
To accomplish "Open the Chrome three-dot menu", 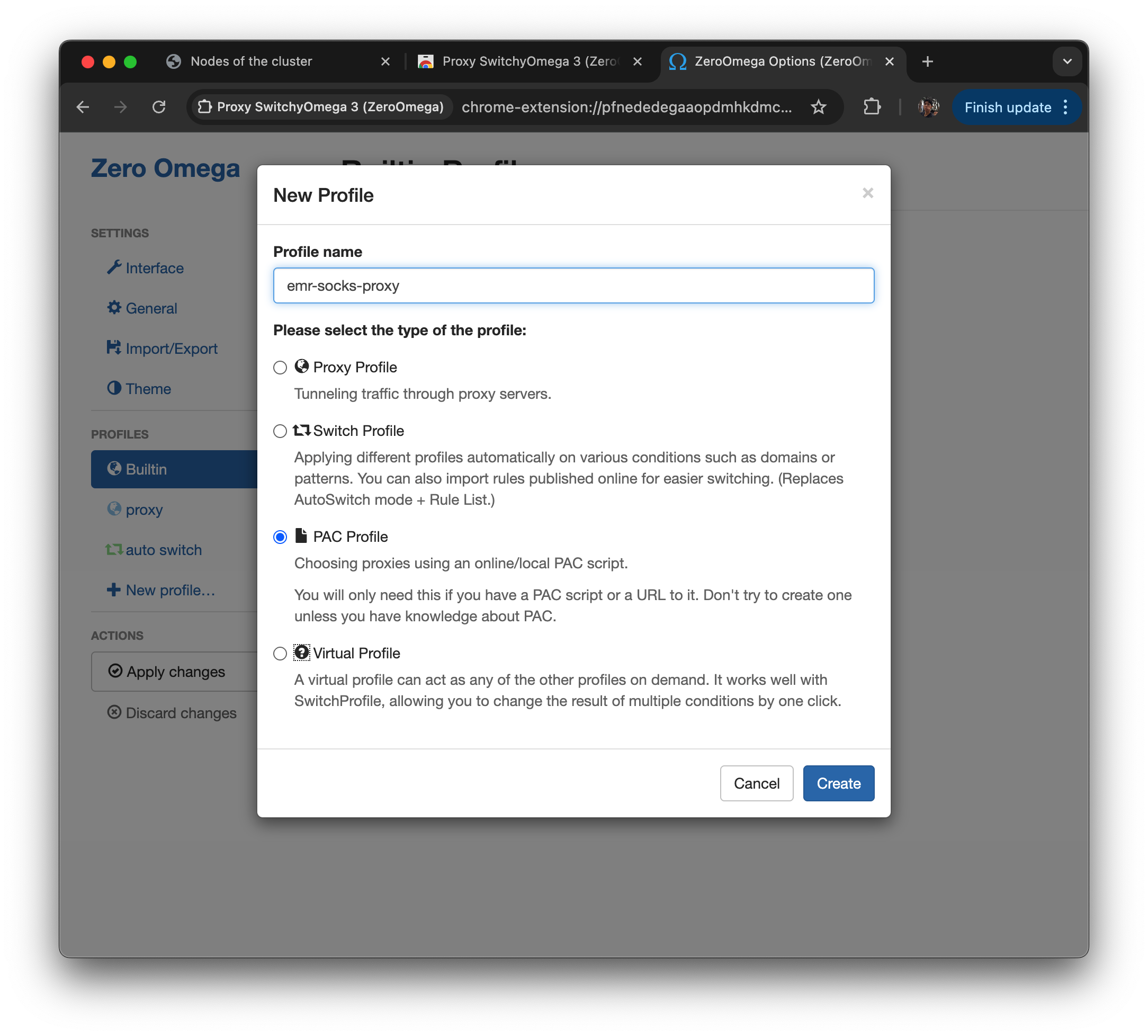I will point(1065,107).
